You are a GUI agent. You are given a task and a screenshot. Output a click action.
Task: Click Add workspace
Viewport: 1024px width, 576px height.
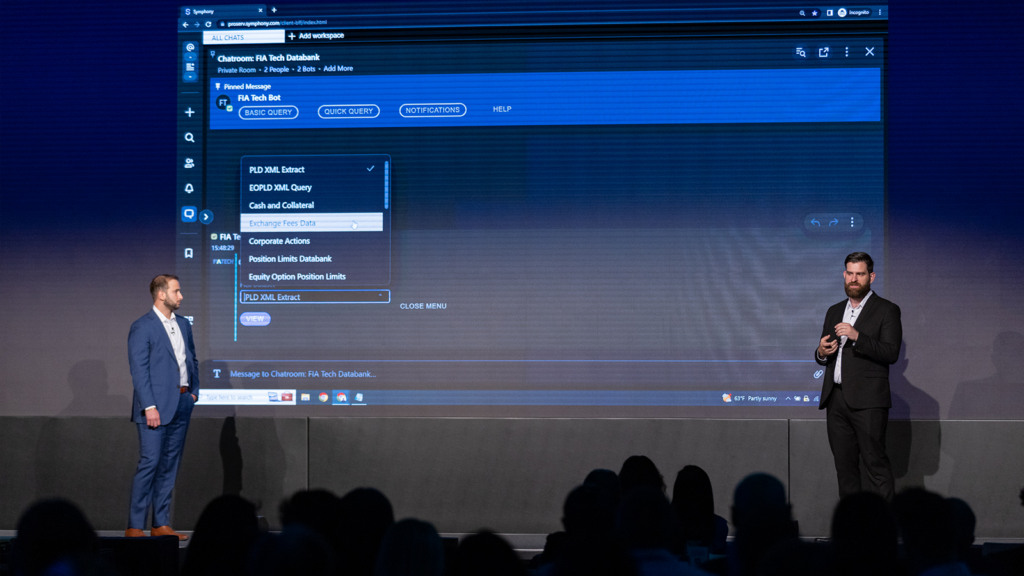pos(316,36)
